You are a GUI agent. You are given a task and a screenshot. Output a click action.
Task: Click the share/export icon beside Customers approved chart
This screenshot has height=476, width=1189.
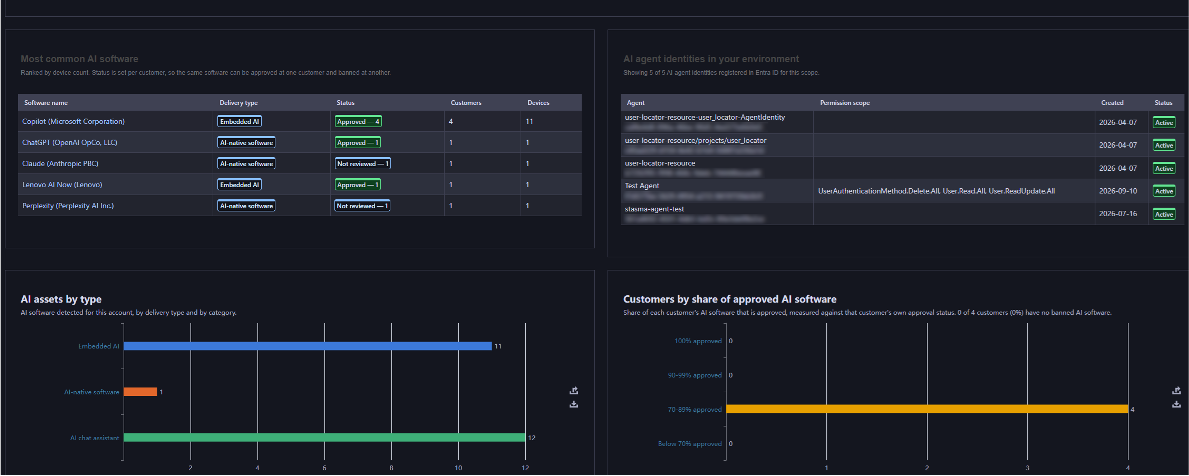(1176, 390)
